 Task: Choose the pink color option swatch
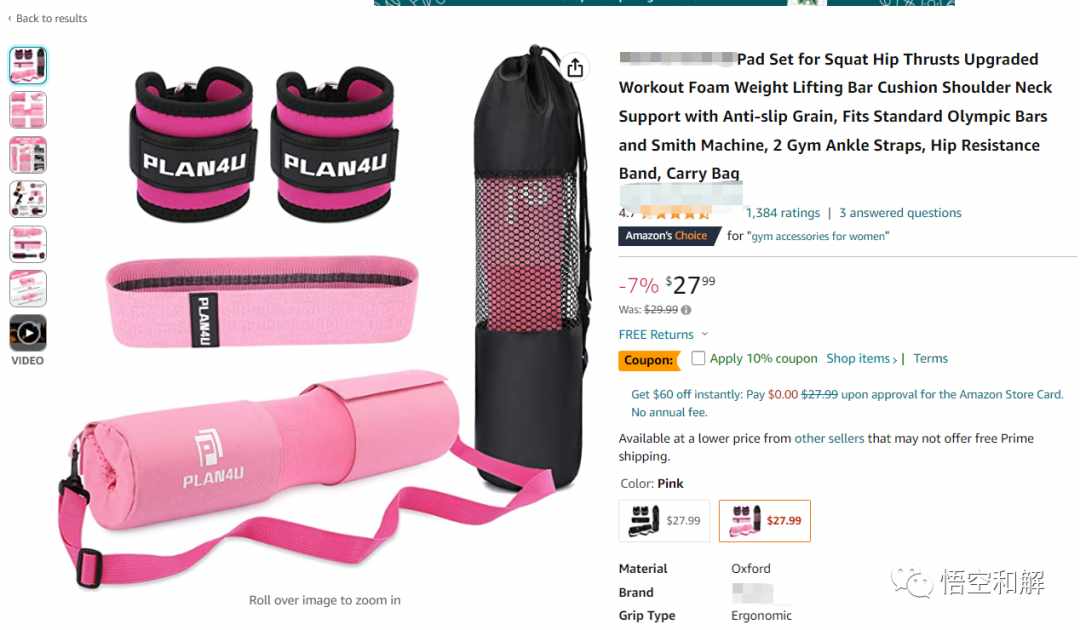[765, 521]
